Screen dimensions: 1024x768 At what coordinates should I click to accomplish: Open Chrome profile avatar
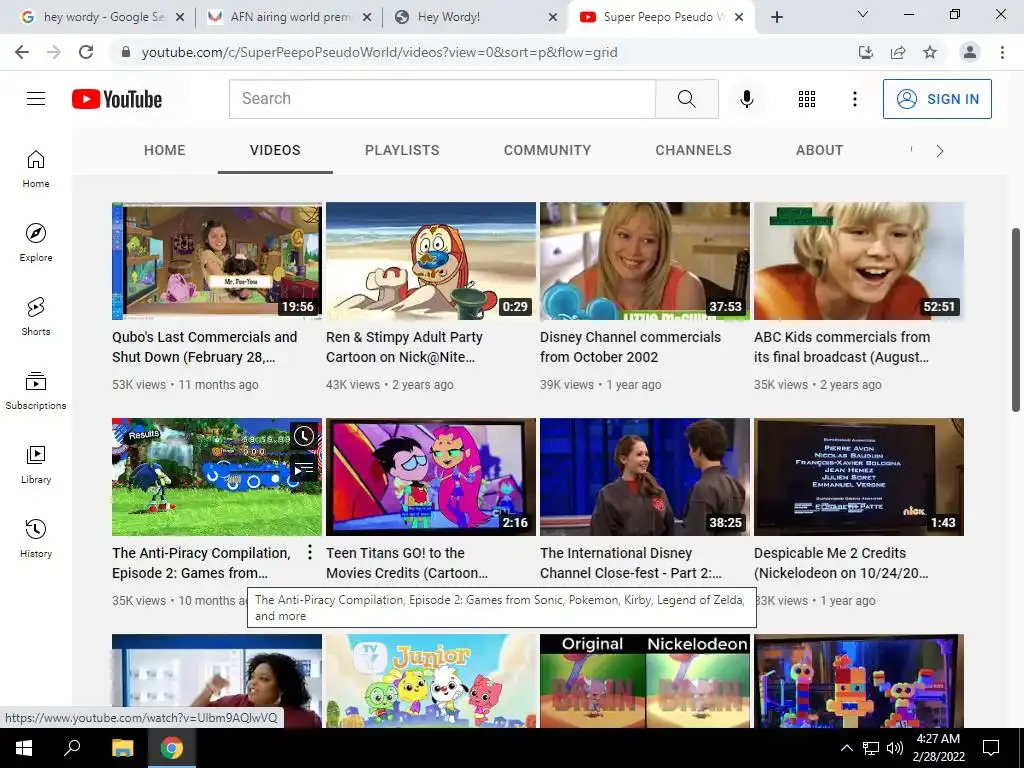coord(970,52)
